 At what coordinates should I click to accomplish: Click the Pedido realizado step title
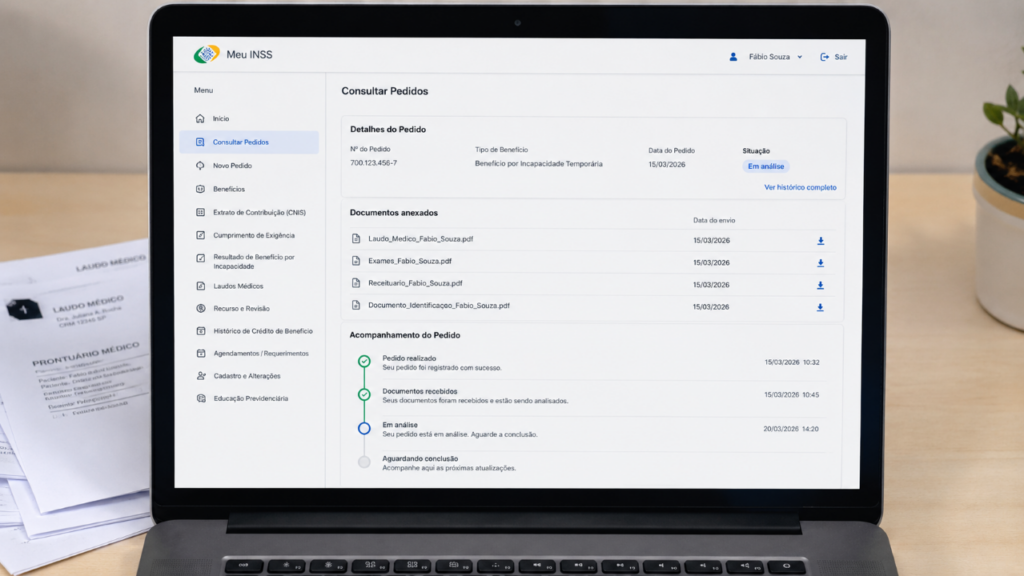[x=409, y=359]
